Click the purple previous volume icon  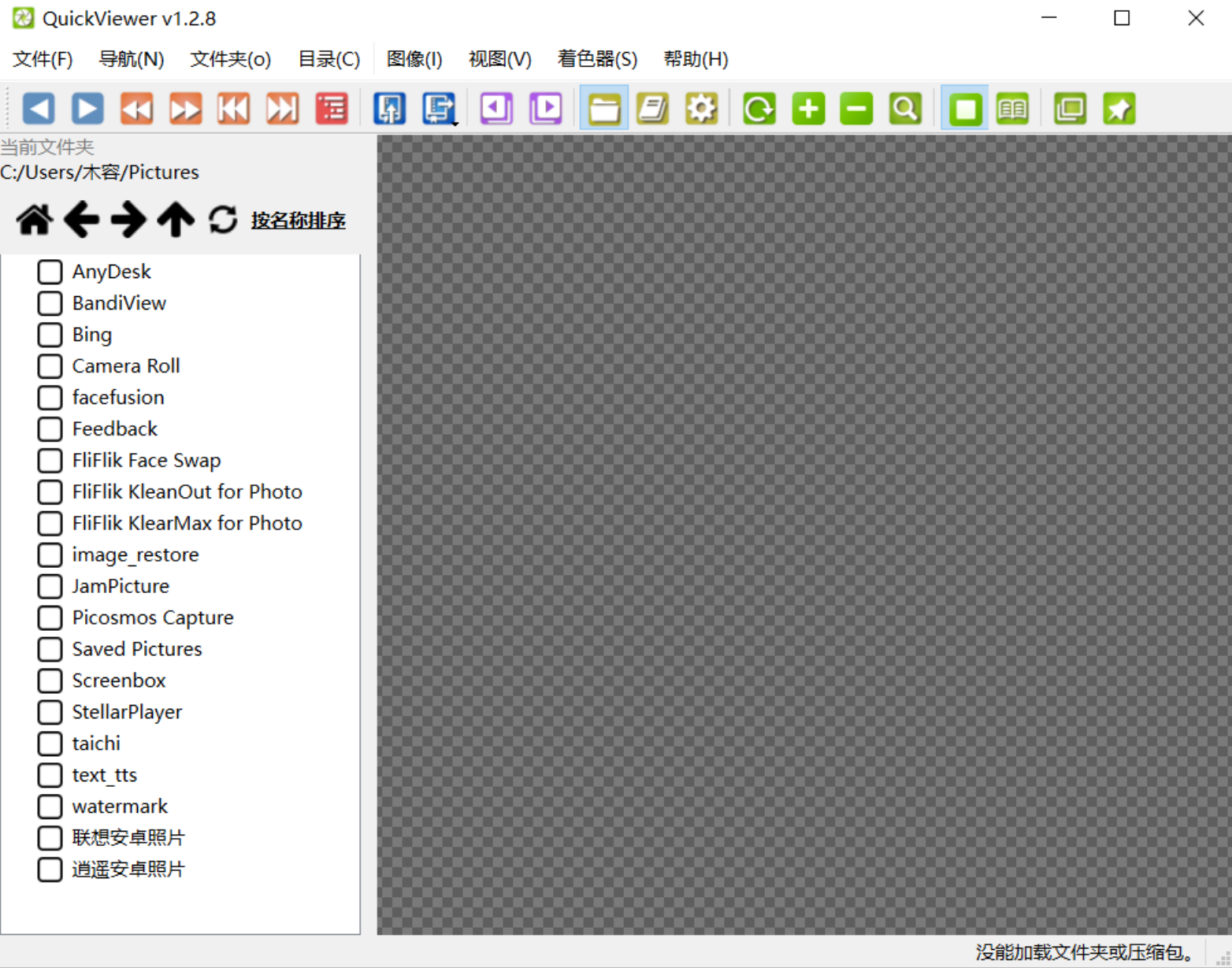pos(497,109)
